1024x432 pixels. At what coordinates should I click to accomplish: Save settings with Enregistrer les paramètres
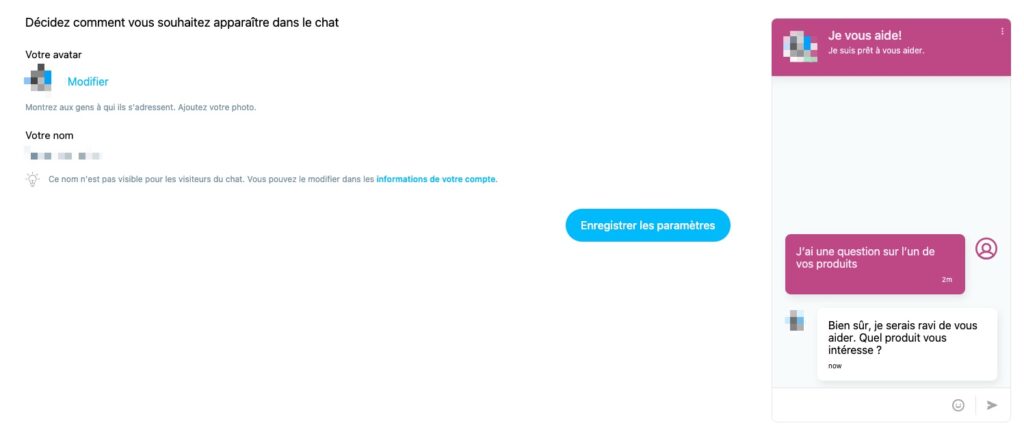click(647, 226)
